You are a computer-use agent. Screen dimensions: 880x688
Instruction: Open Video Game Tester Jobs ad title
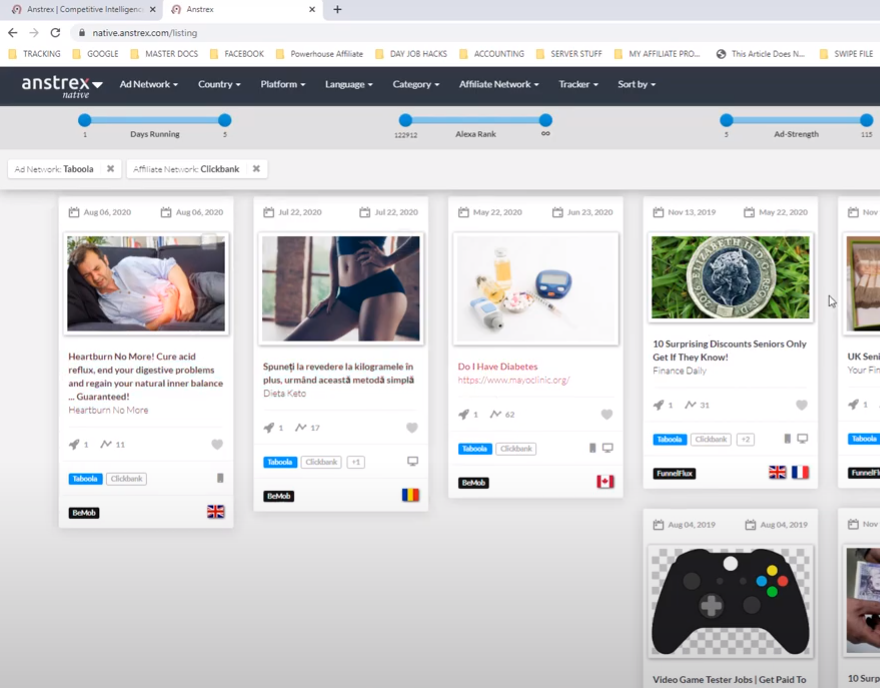tap(729, 680)
